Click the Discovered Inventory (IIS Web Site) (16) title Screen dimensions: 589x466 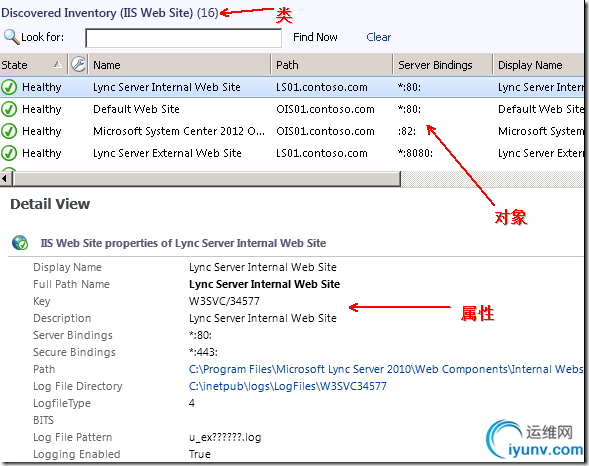click(110, 13)
